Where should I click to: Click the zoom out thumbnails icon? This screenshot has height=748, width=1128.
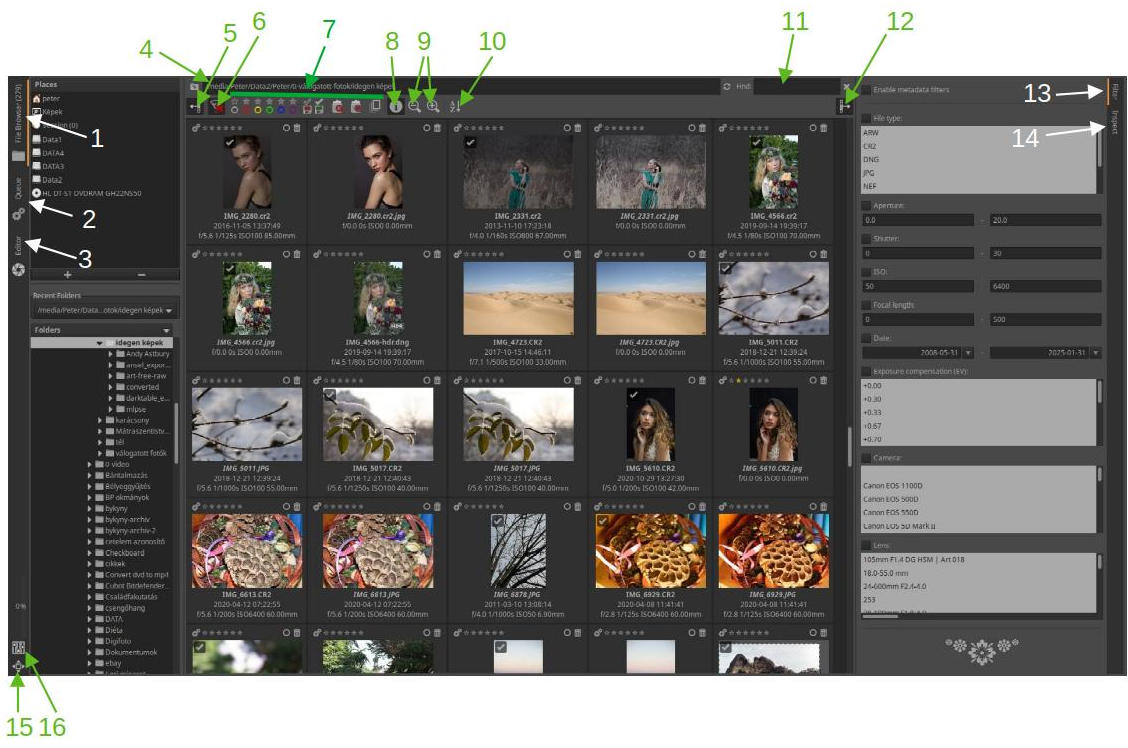click(x=414, y=105)
